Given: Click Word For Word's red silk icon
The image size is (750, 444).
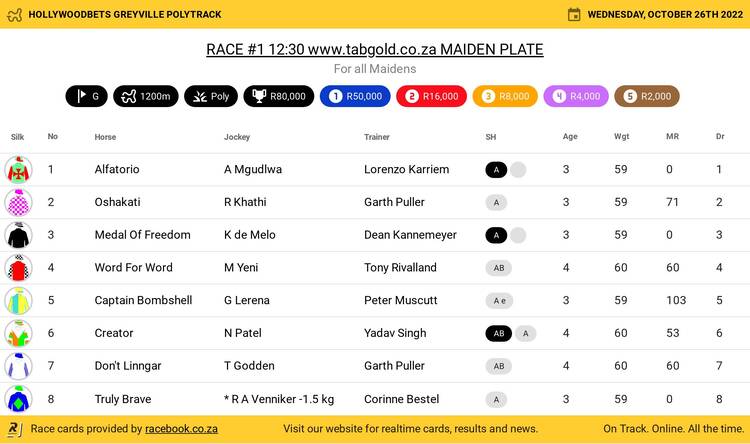Looking at the screenshot, I should (x=18, y=268).
